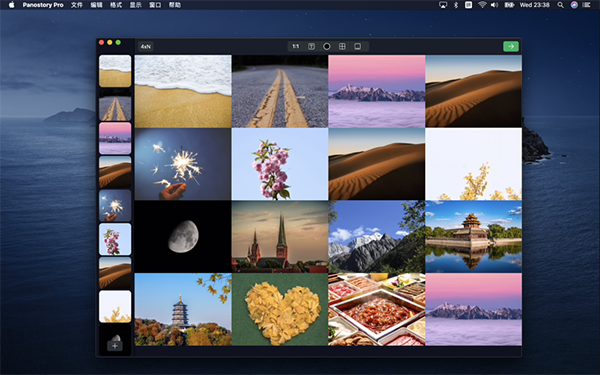
Task: Click the text tool icon in toolbar
Action: (311, 46)
